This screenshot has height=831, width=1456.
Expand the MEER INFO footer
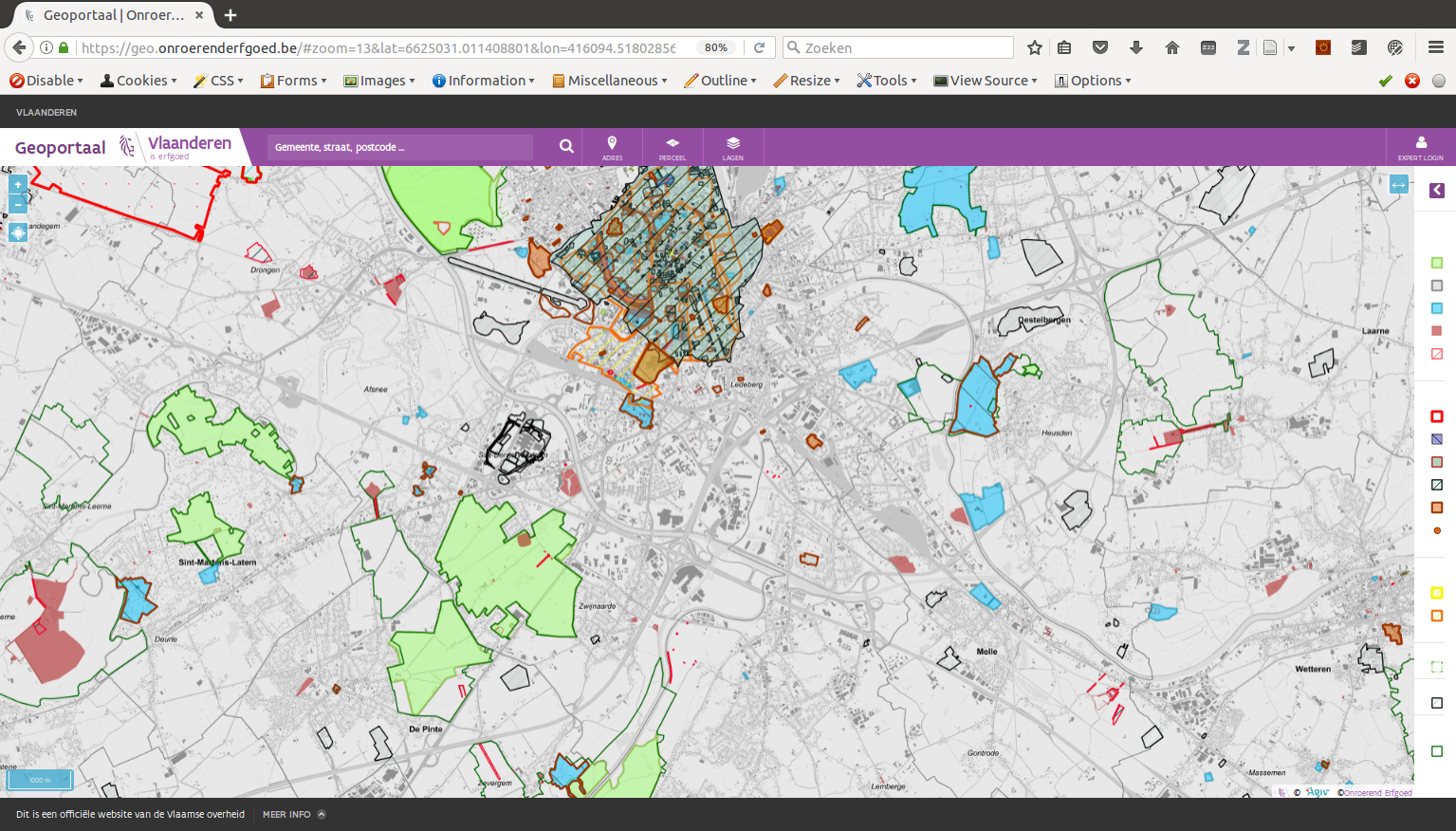pyautogui.click(x=294, y=814)
